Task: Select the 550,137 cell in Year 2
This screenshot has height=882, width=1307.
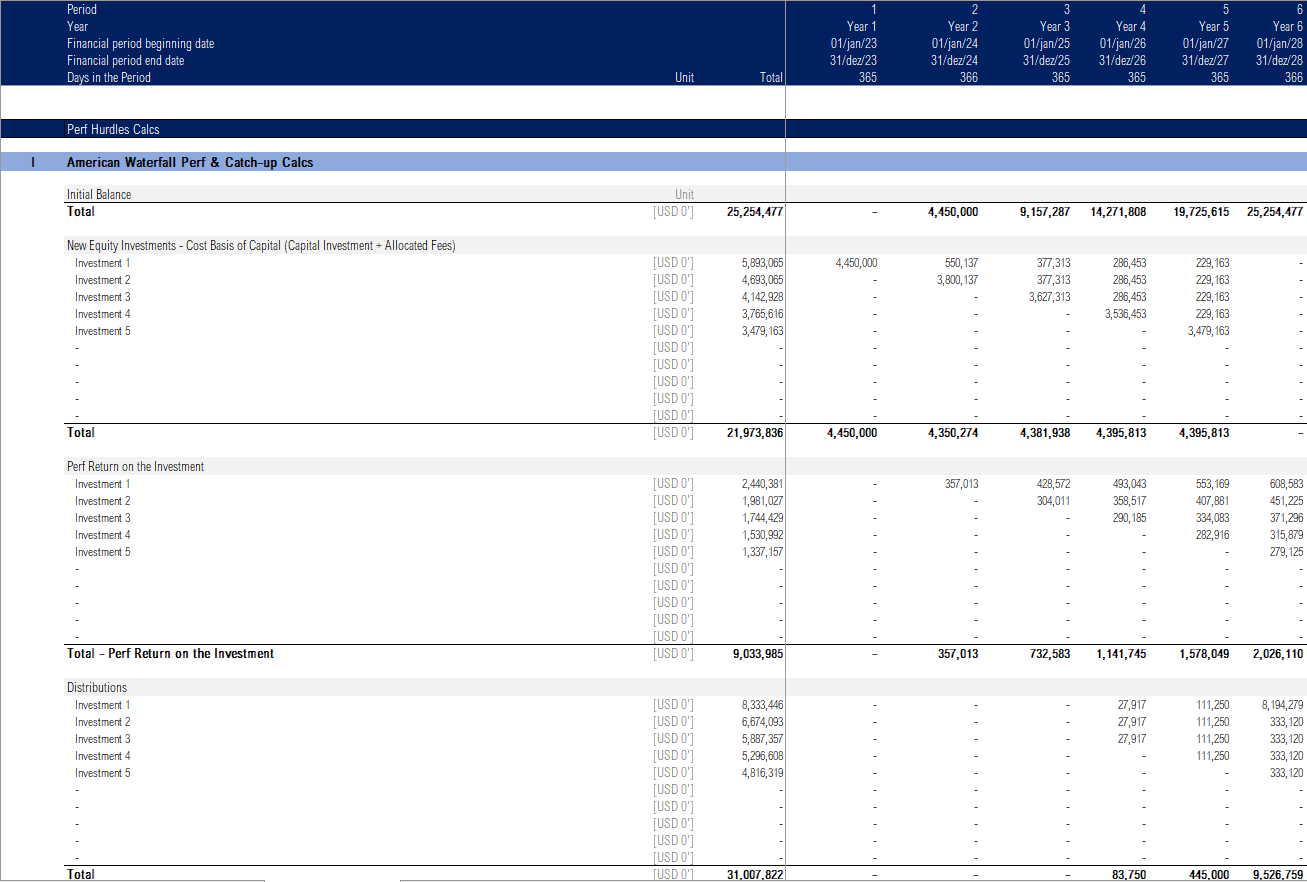Action: point(961,263)
